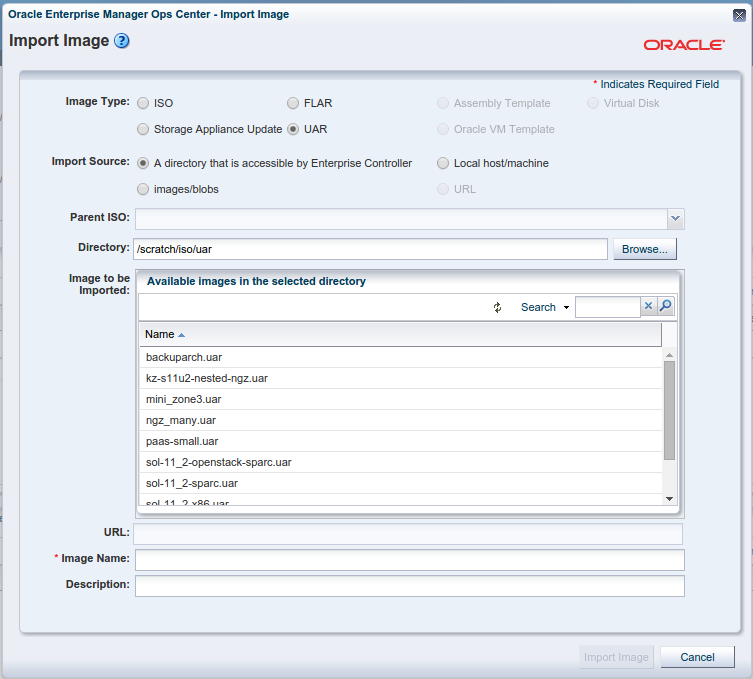
Task: Select Oracle VM Template radio option
Action: point(443,129)
